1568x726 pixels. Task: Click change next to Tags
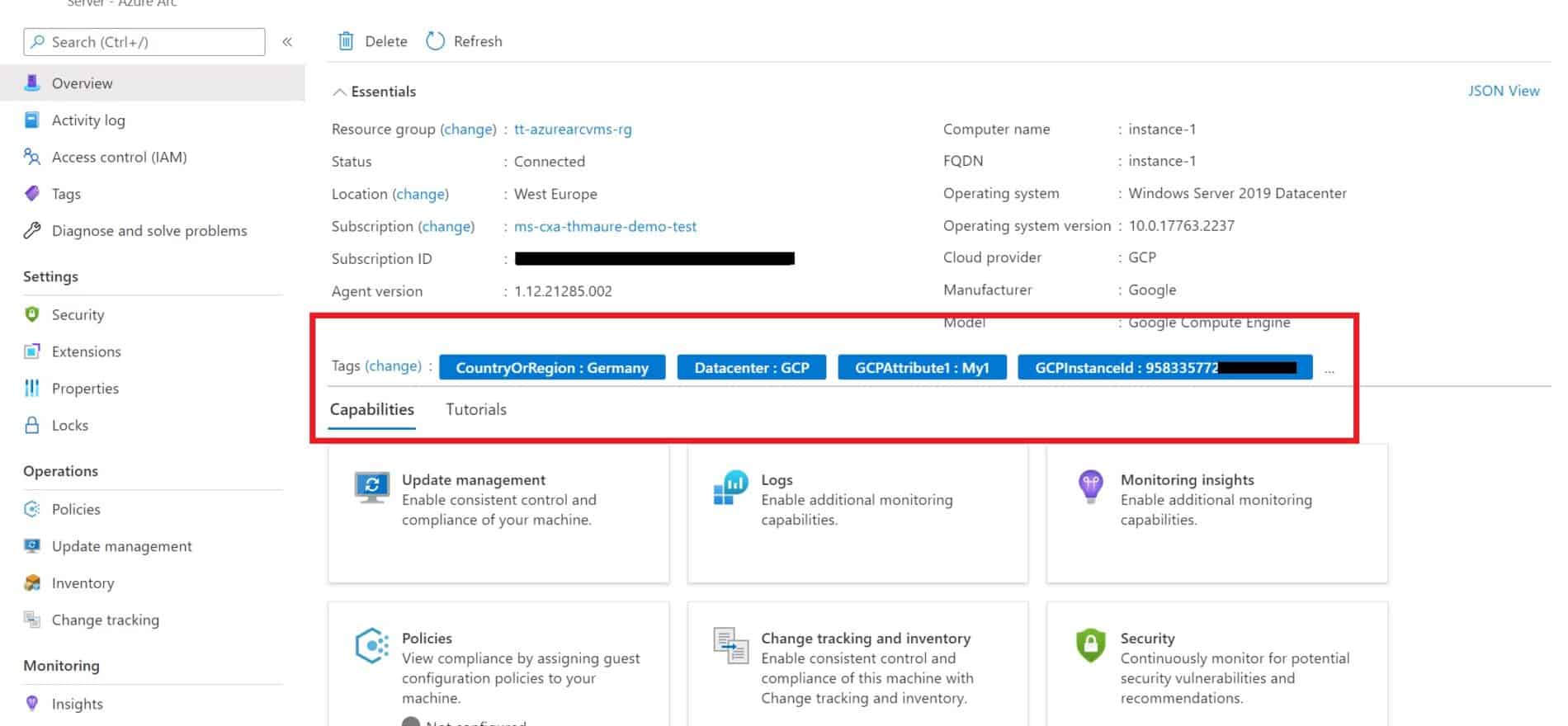point(394,365)
